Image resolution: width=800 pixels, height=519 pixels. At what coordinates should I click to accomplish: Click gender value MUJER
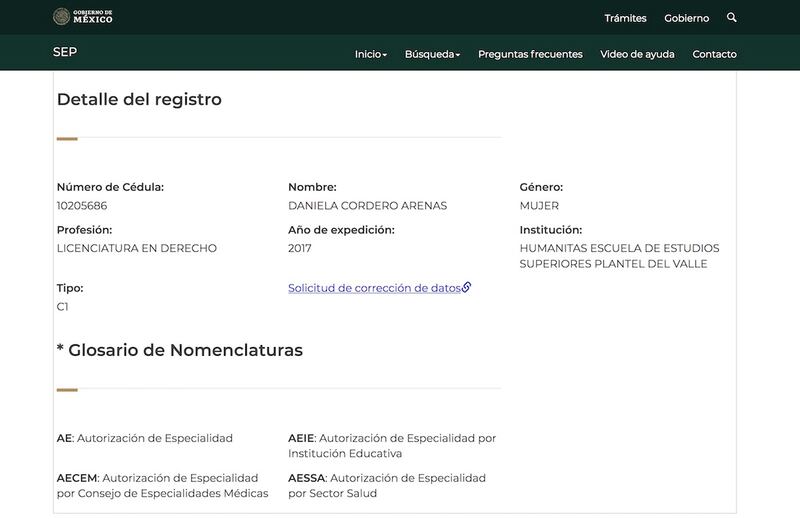coord(539,206)
